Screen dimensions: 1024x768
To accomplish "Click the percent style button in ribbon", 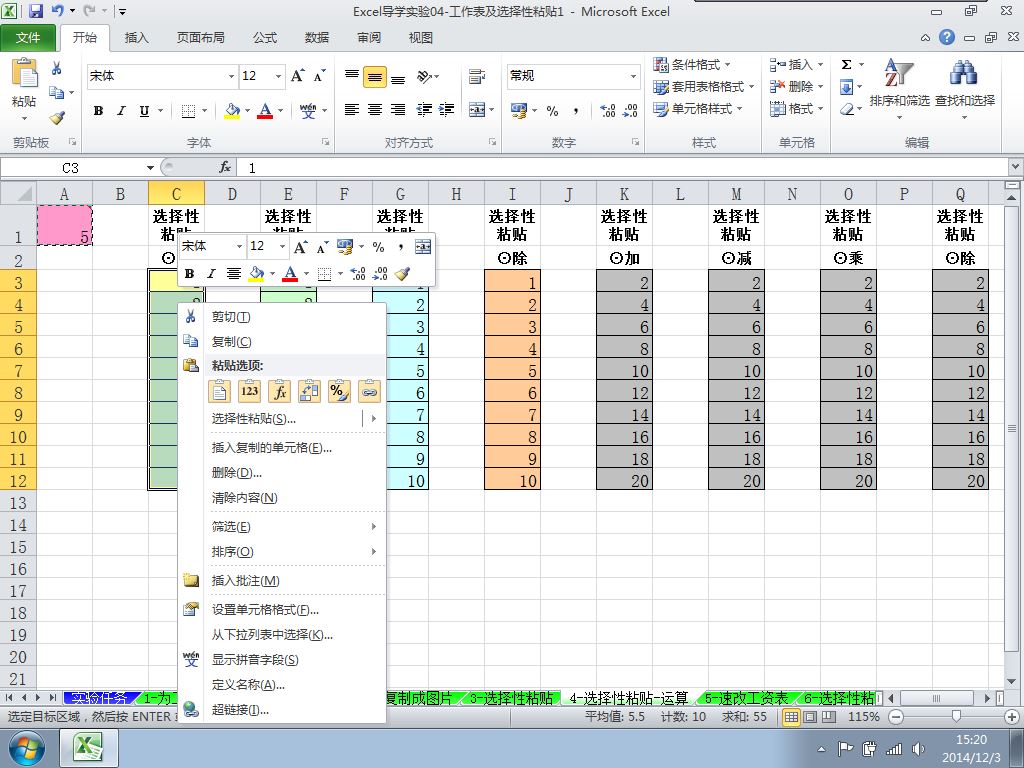I will pos(552,111).
